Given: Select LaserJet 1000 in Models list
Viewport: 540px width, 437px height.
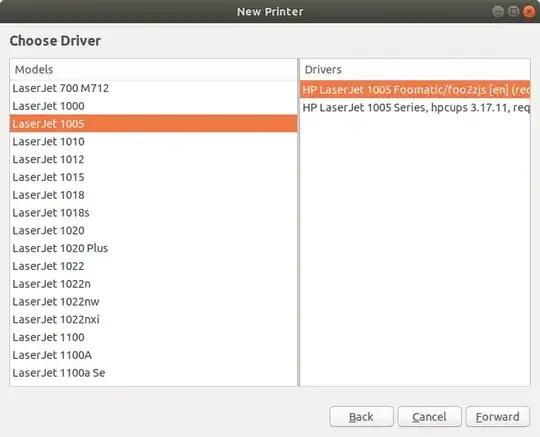Looking at the screenshot, I should (153, 106).
